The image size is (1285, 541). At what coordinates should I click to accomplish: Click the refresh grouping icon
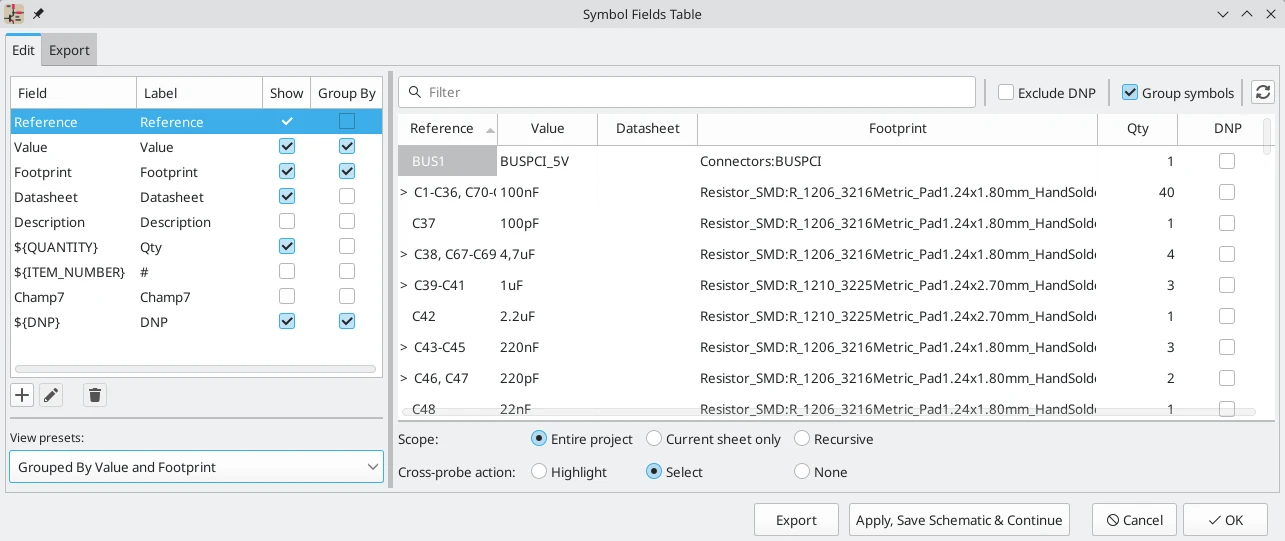coord(1263,92)
